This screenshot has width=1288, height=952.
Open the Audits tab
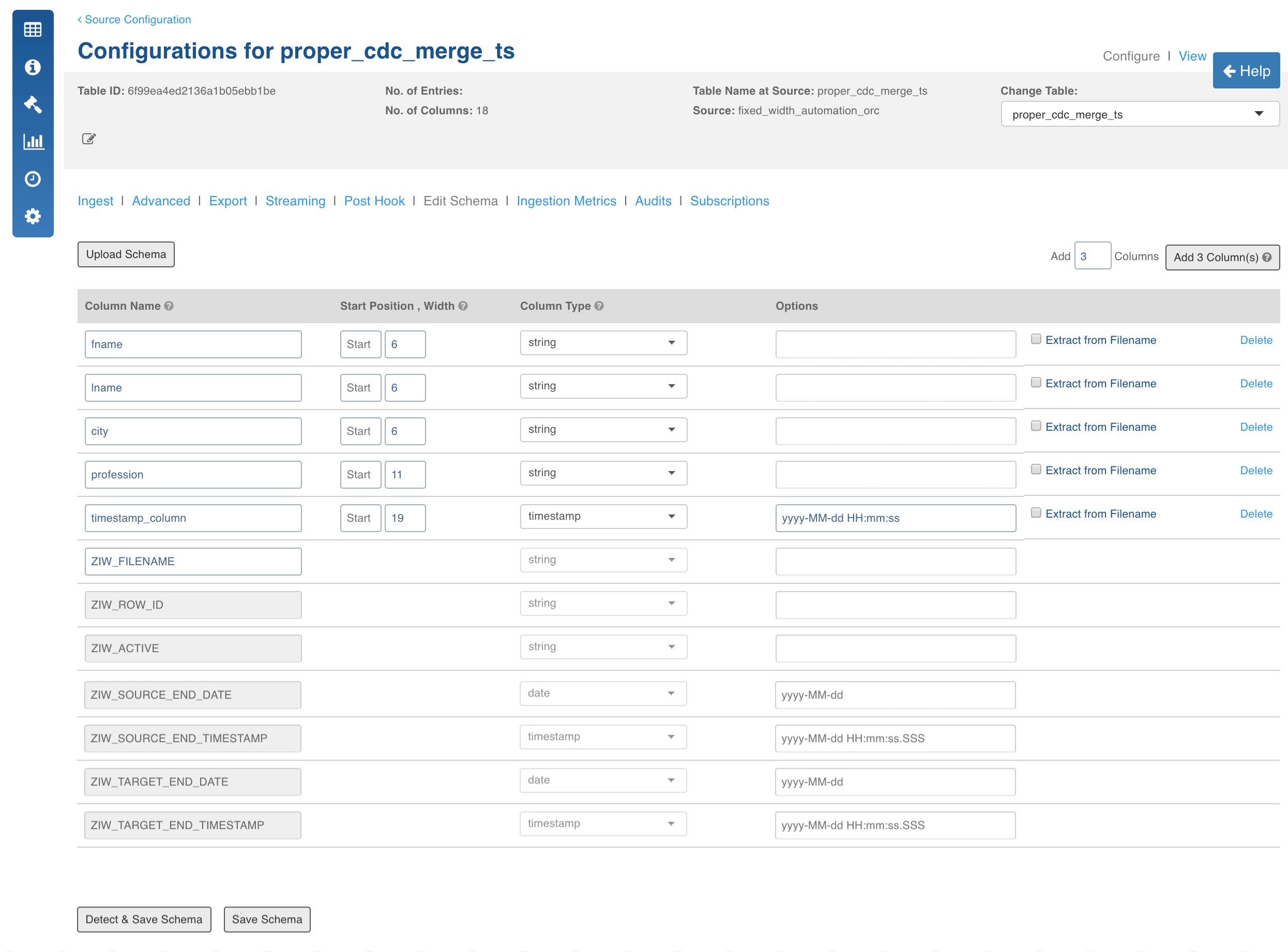click(653, 201)
